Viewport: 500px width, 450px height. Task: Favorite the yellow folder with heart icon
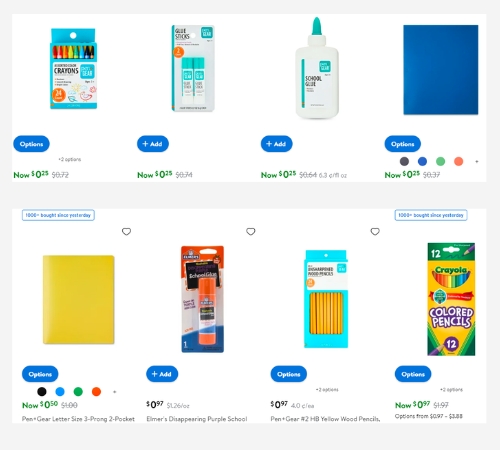(x=126, y=231)
